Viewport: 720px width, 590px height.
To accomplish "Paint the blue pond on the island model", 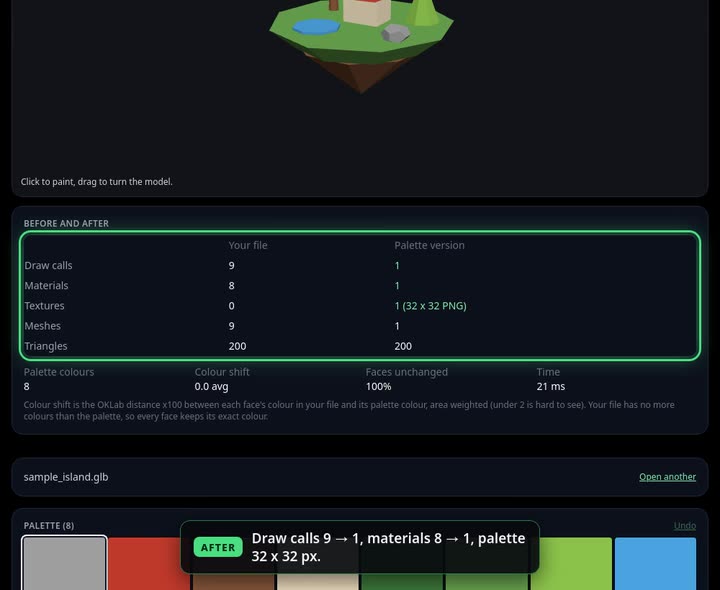I will coord(316,26).
